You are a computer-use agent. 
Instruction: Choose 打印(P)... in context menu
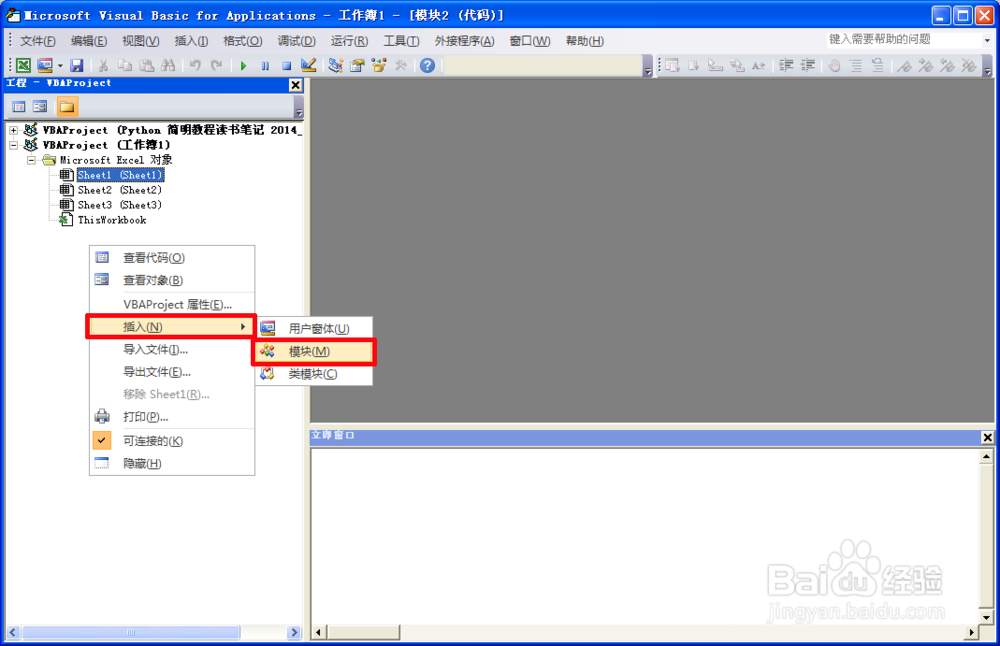pyautogui.click(x=172, y=416)
